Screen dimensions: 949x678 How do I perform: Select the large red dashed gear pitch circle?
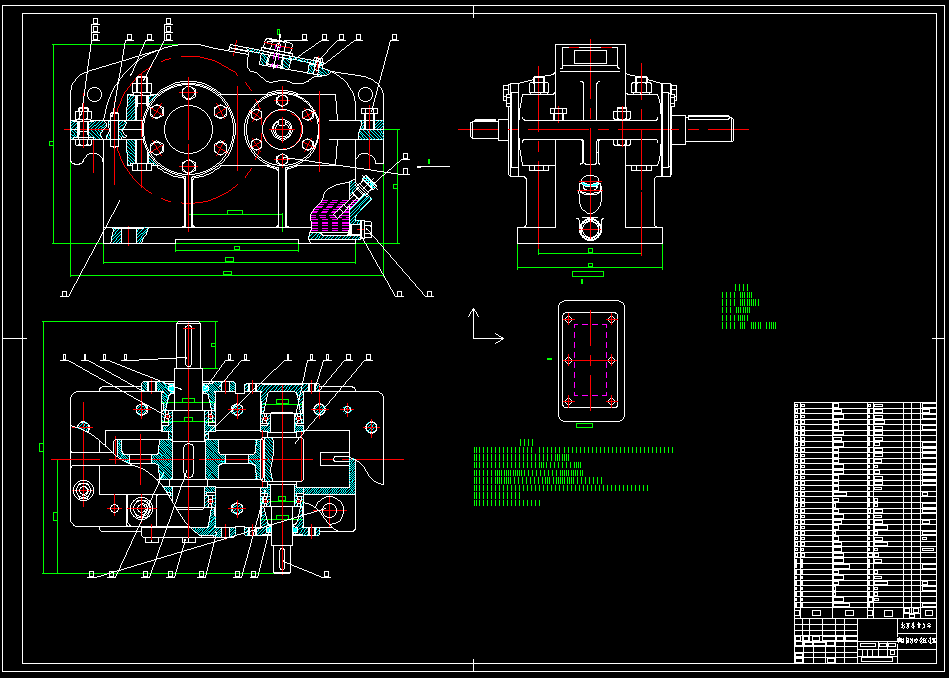tap(189, 129)
